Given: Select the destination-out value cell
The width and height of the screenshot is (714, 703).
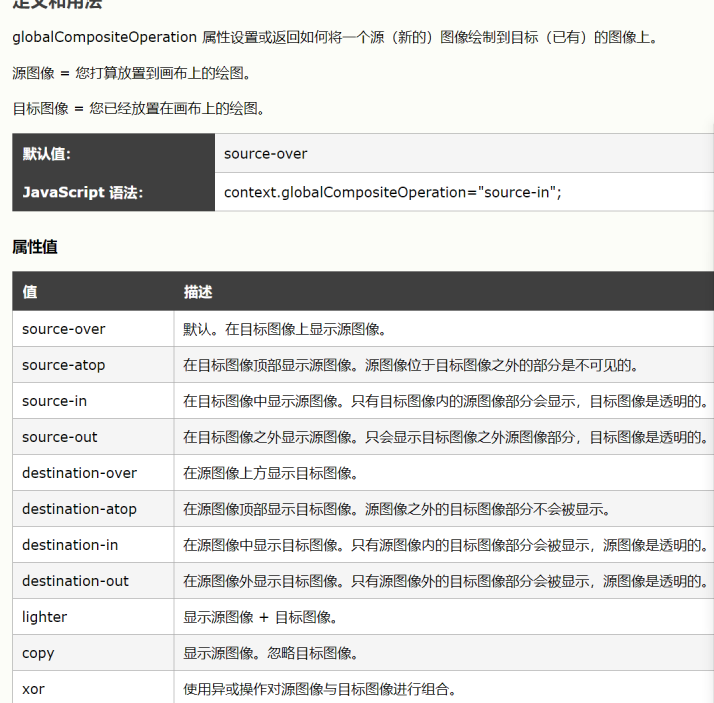Looking at the screenshot, I should tap(93, 581).
